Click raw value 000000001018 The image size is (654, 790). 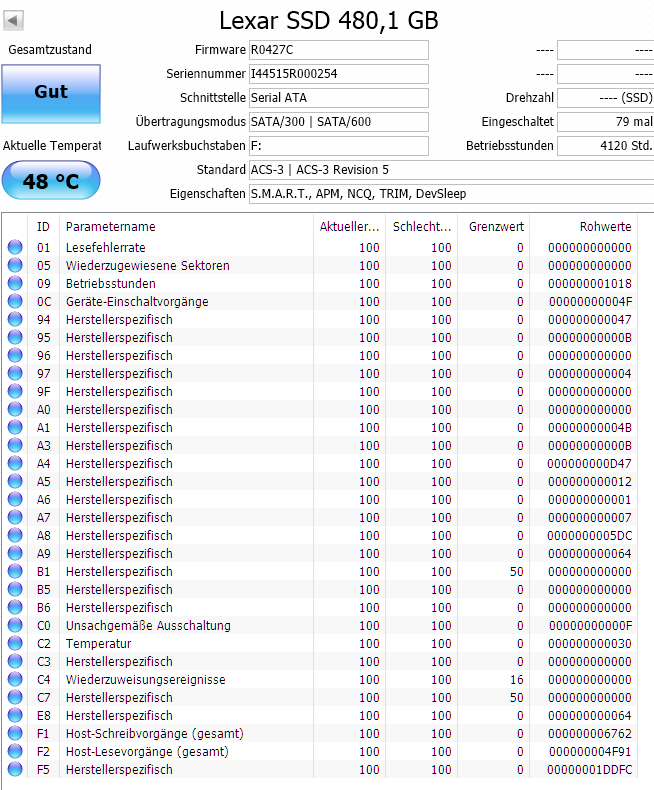coord(590,284)
